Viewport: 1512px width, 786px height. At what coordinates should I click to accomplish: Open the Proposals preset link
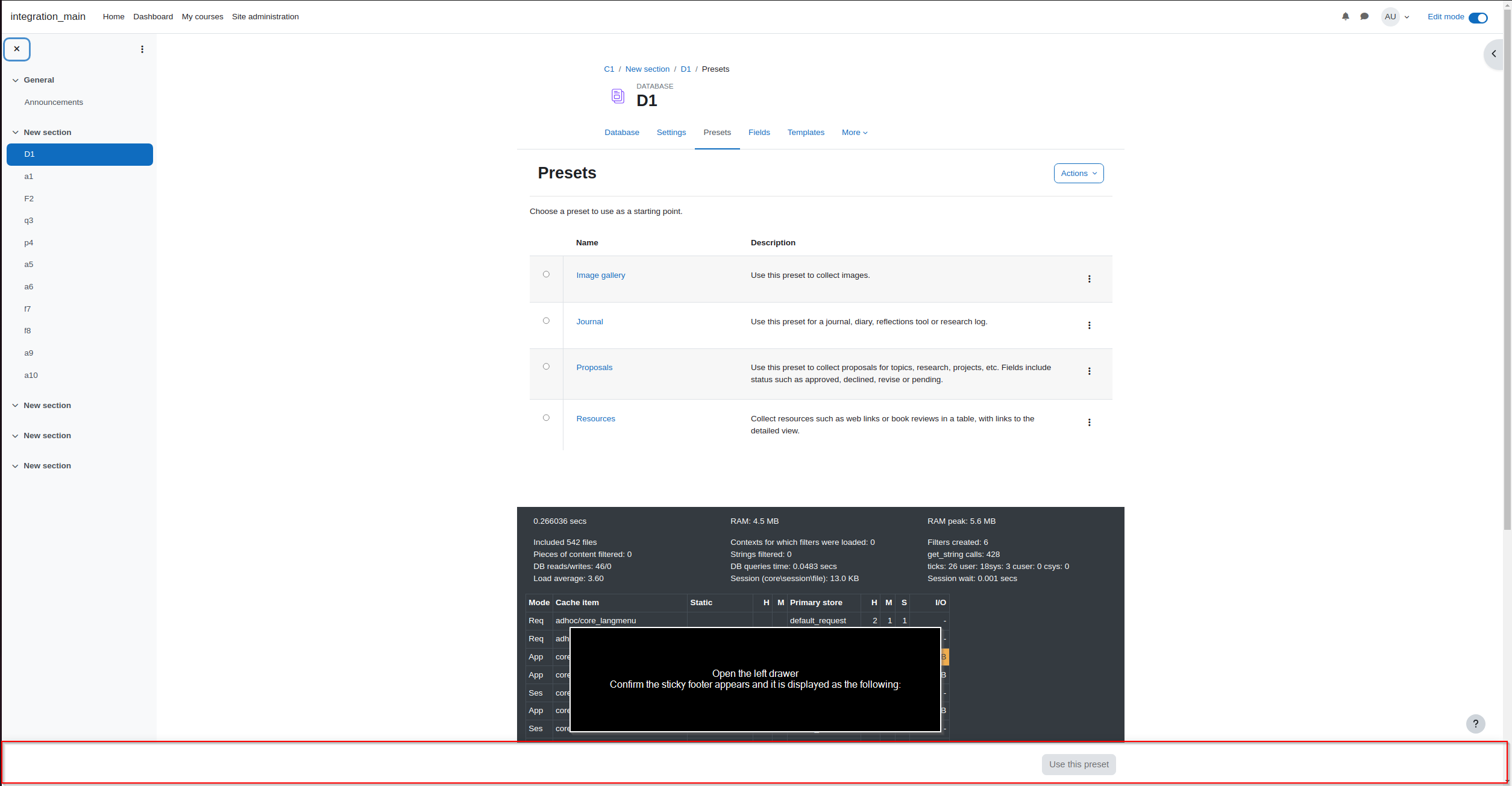(x=594, y=368)
